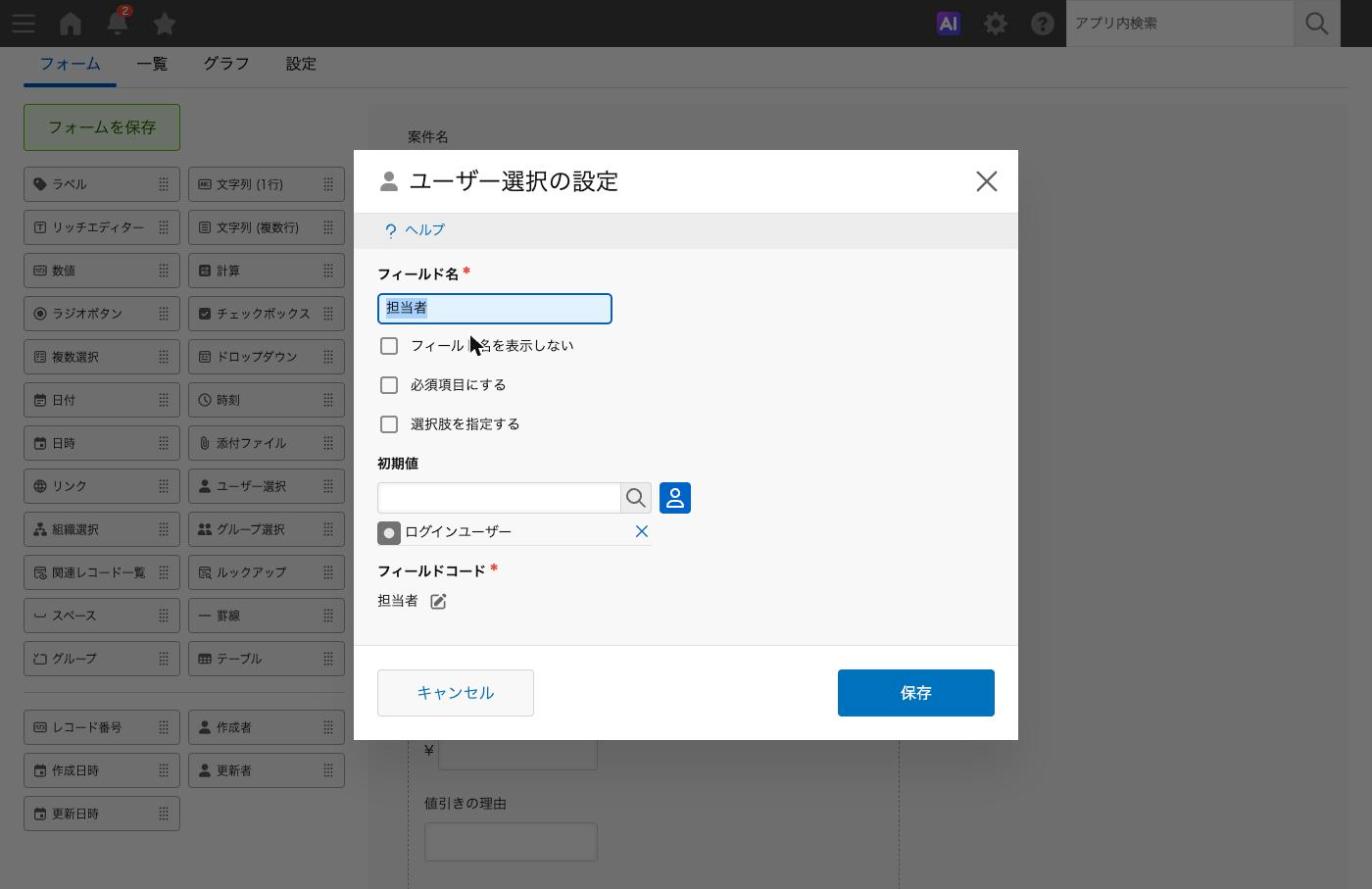Go to the home icon

(70, 23)
